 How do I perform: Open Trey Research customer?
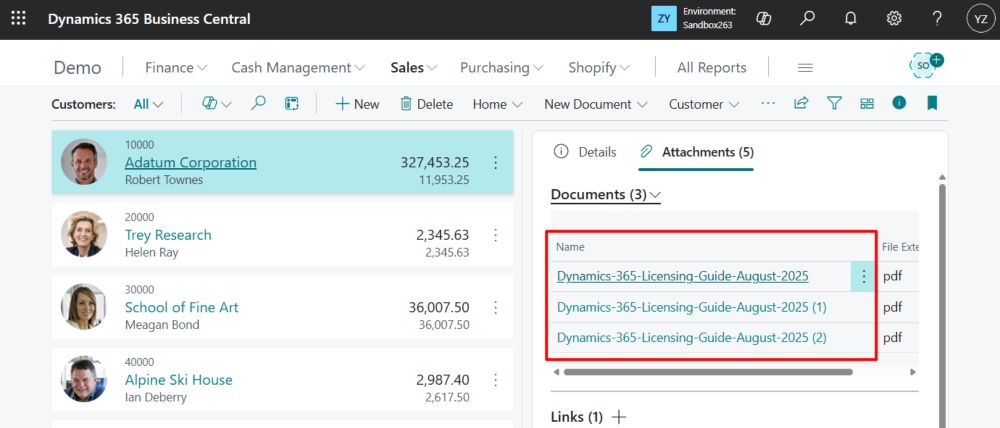point(168,235)
